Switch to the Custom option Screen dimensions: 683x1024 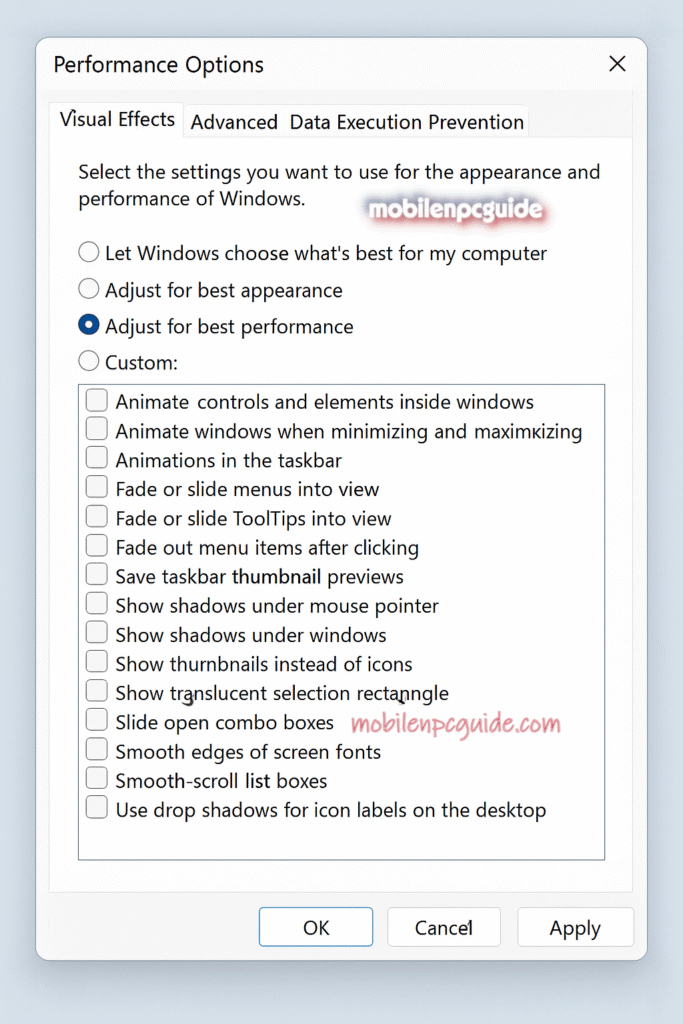coord(88,361)
